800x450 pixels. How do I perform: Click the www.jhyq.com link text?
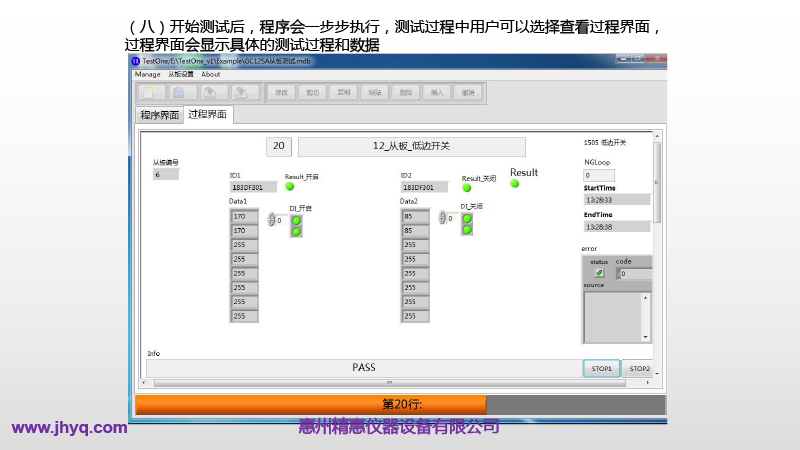click(69, 428)
